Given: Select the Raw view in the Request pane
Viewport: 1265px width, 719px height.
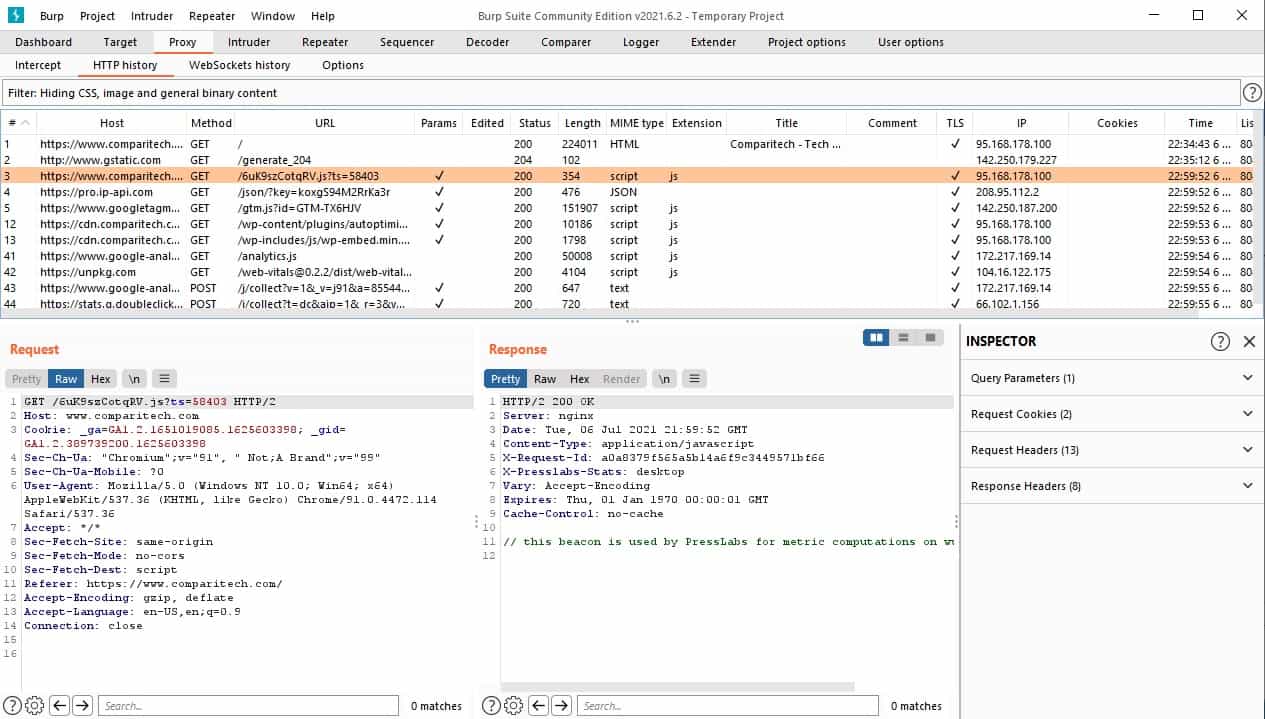Looking at the screenshot, I should [66, 379].
